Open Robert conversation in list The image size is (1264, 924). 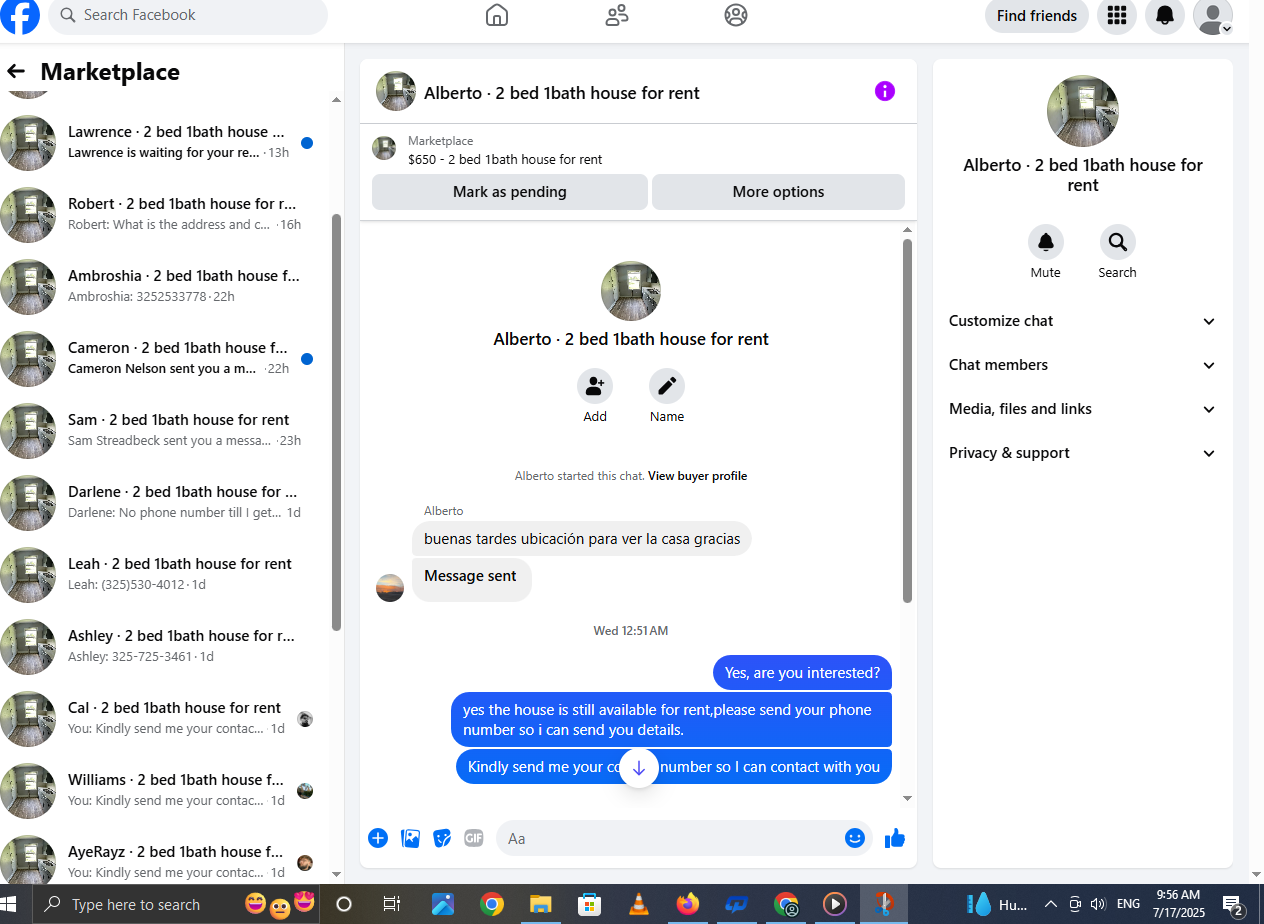(165, 214)
